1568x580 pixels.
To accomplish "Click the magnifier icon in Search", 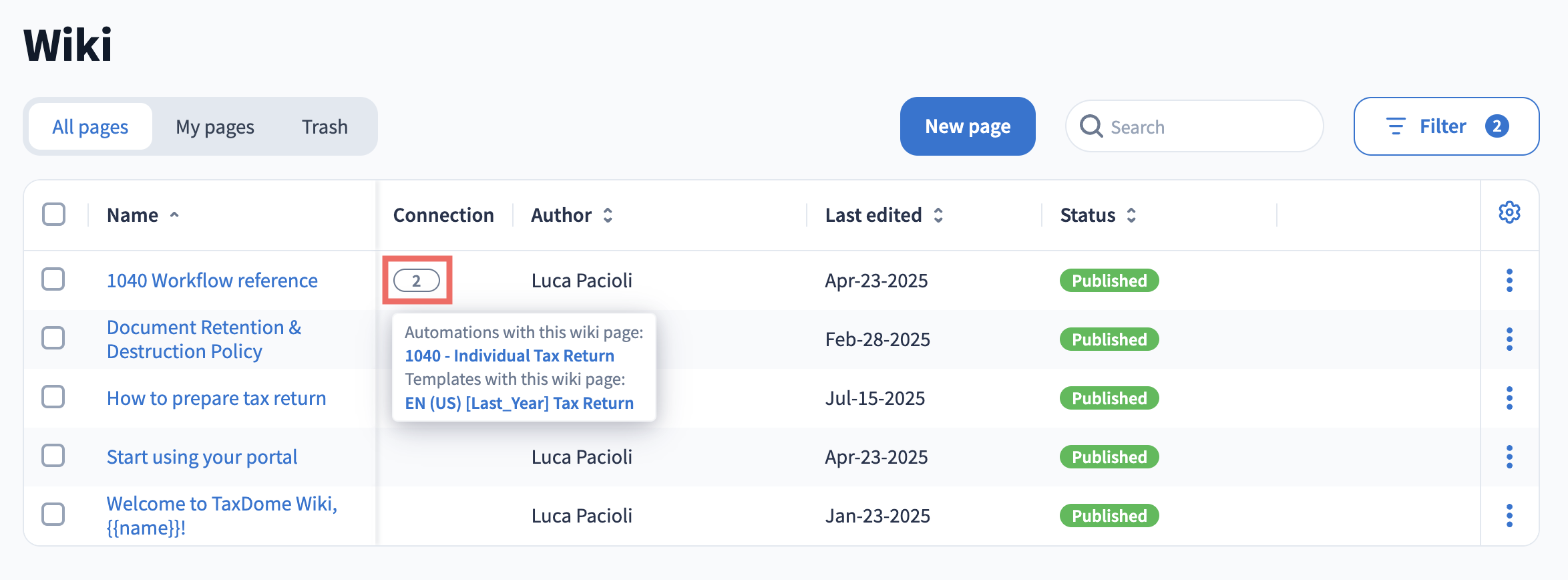I will click(x=1091, y=126).
